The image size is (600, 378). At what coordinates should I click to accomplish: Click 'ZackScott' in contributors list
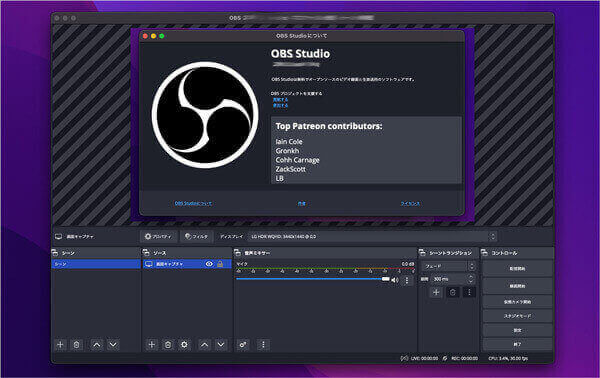pos(290,169)
